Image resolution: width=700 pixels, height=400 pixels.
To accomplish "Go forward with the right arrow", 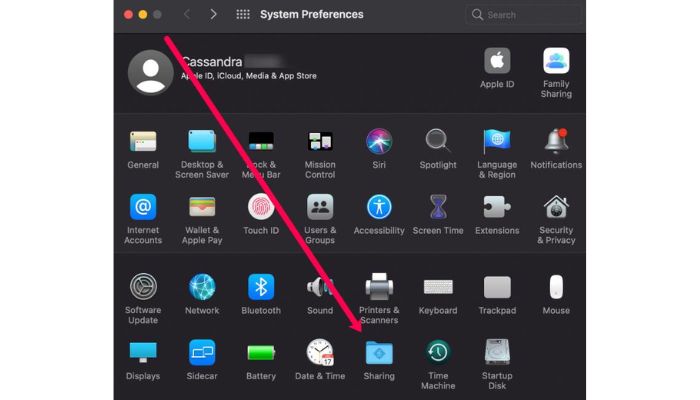I will 213,14.
